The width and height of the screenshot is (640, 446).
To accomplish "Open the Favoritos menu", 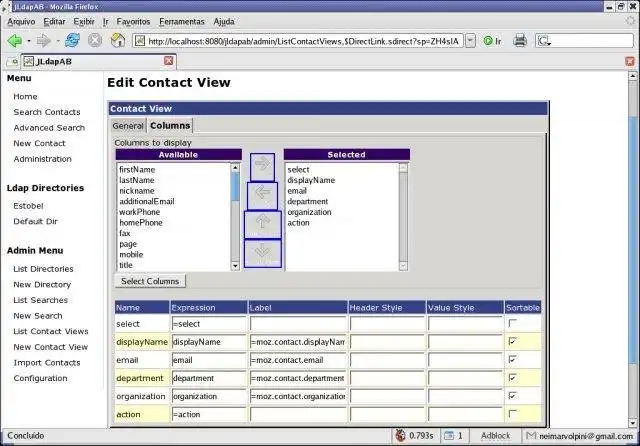I will 133,22.
